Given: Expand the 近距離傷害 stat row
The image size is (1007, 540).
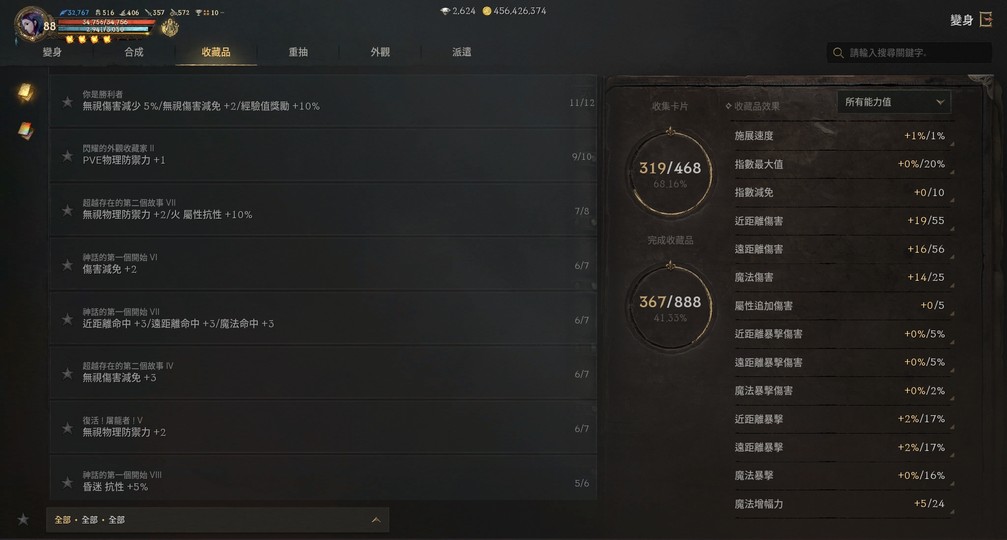Looking at the screenshot, I should click(843, 221).
